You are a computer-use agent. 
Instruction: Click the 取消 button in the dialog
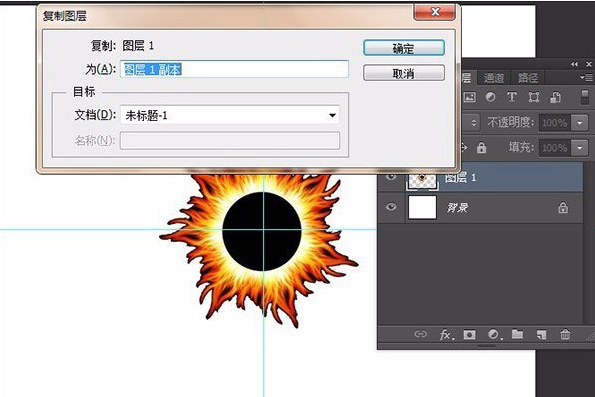tap(404, 72)
